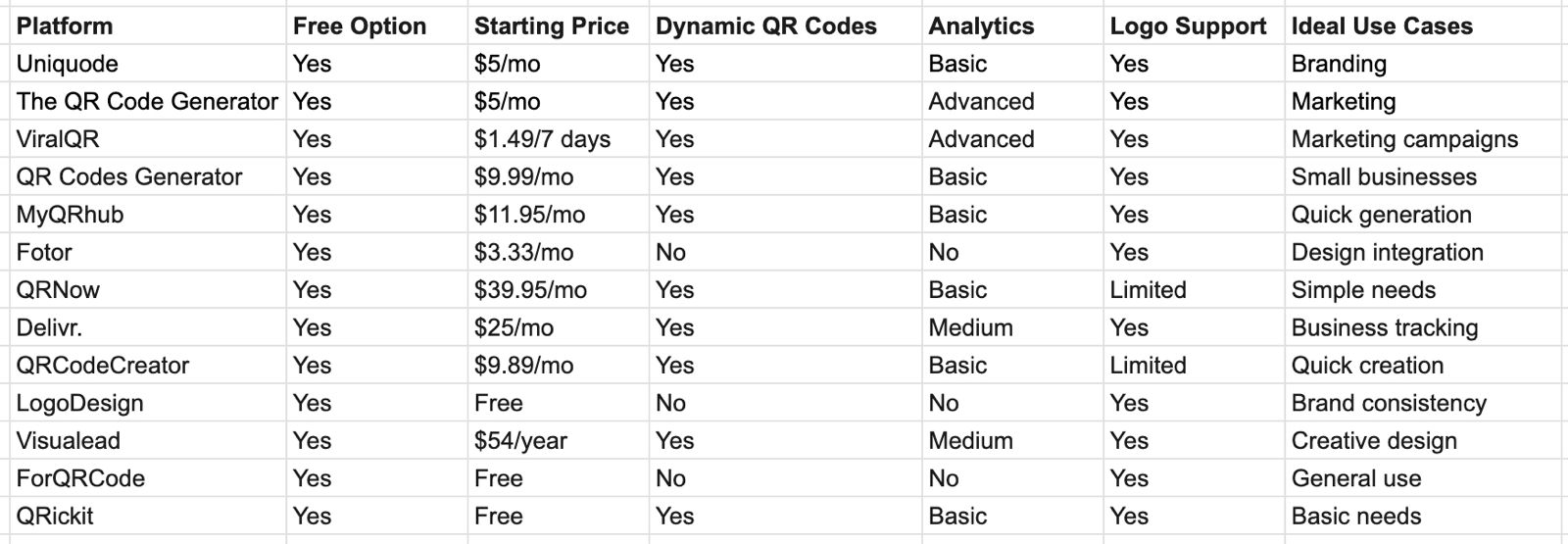Click the $1.49/7 days price cell

[542, 139]
